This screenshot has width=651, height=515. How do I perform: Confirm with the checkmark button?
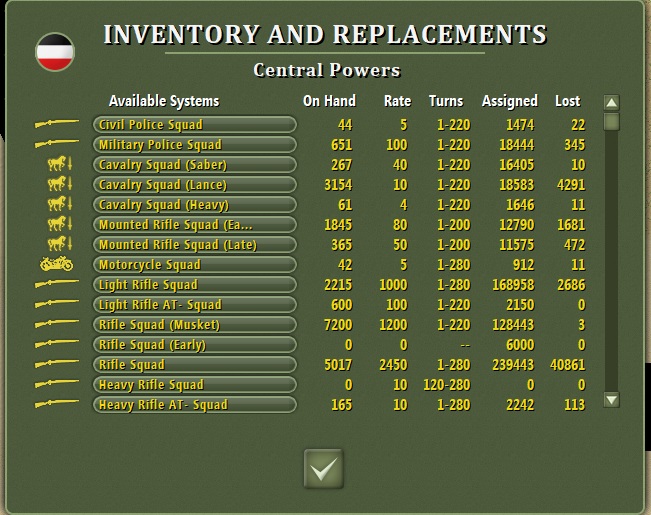pos(323,469)
